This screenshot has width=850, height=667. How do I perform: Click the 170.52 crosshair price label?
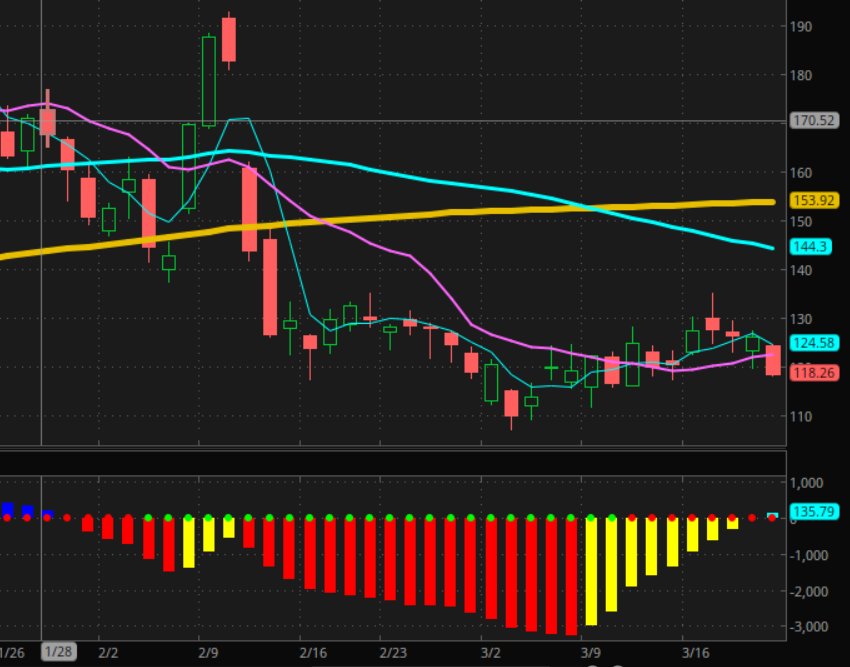click(814, 120)
